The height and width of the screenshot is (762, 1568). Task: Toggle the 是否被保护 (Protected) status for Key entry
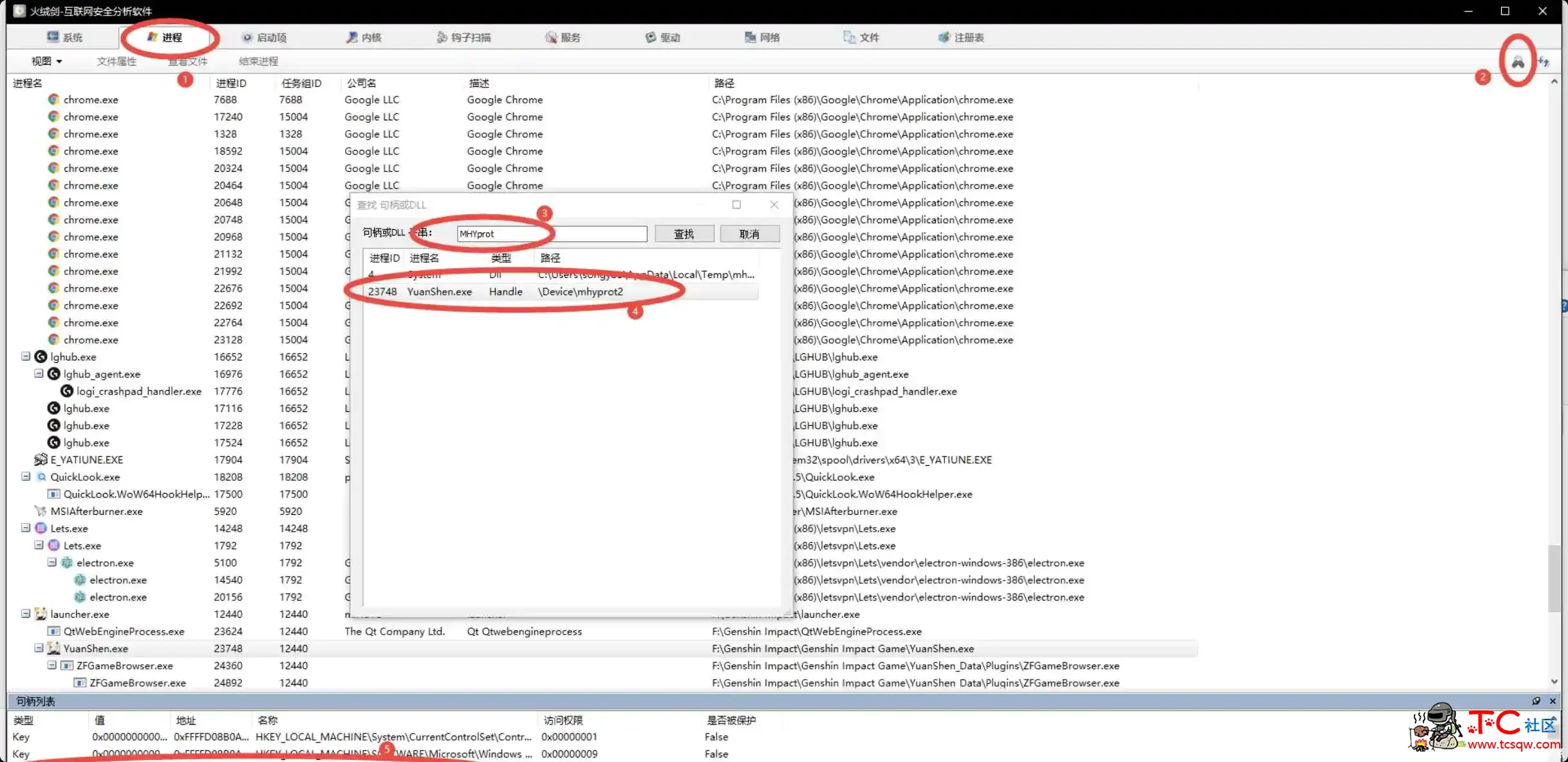(716, 737)
